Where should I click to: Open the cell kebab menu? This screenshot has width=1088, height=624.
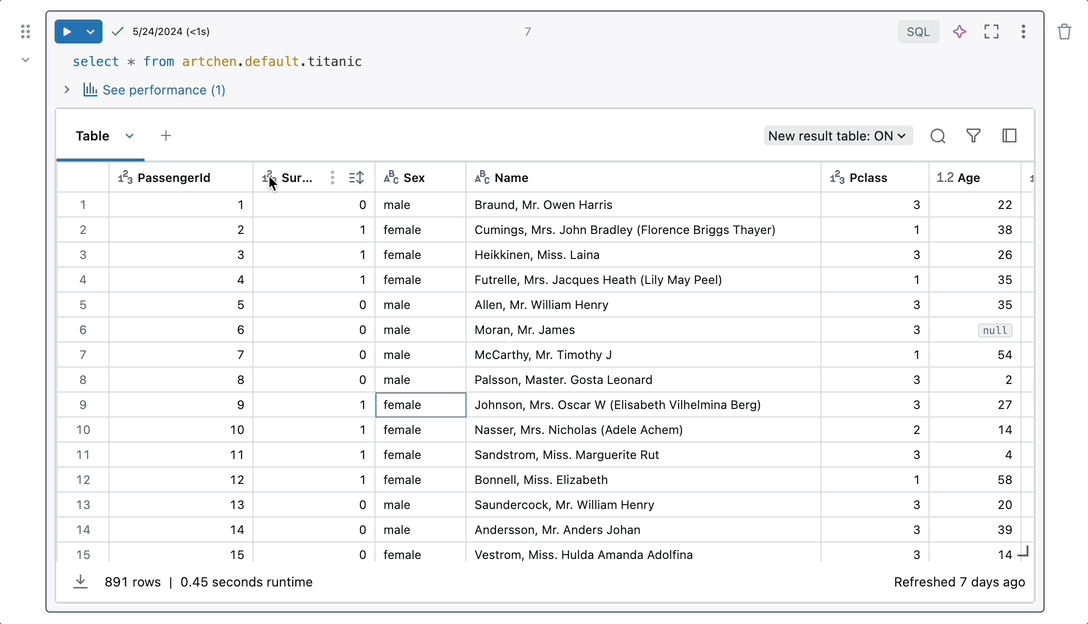(x=1023, y=32)
